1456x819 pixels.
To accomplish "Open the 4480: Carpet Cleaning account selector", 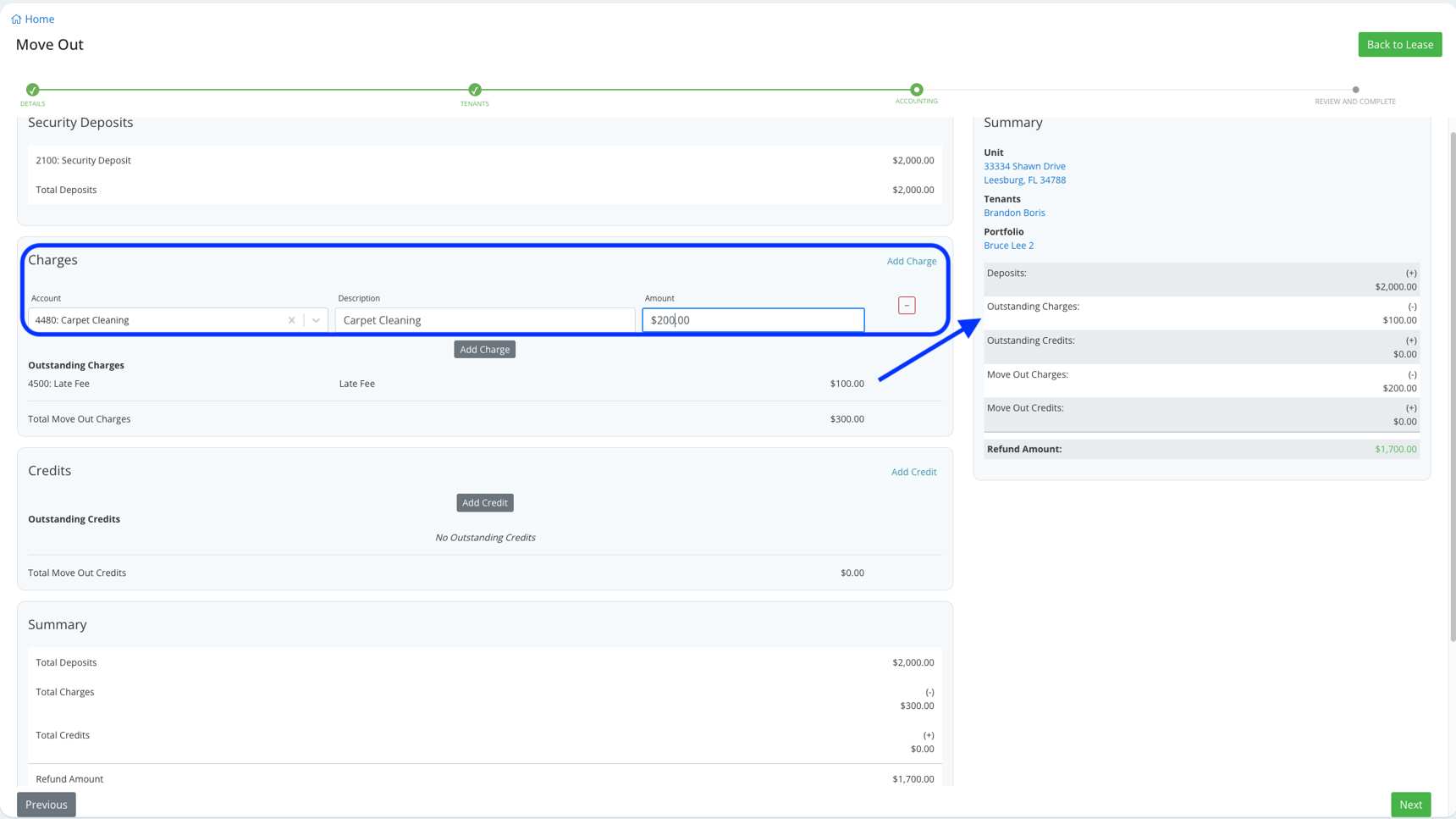I will [x=157, y=320].
